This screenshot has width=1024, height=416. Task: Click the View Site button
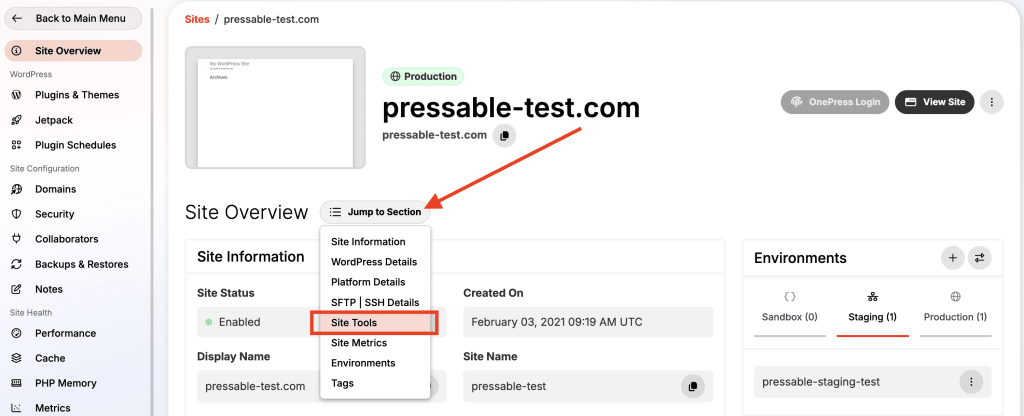934,102
